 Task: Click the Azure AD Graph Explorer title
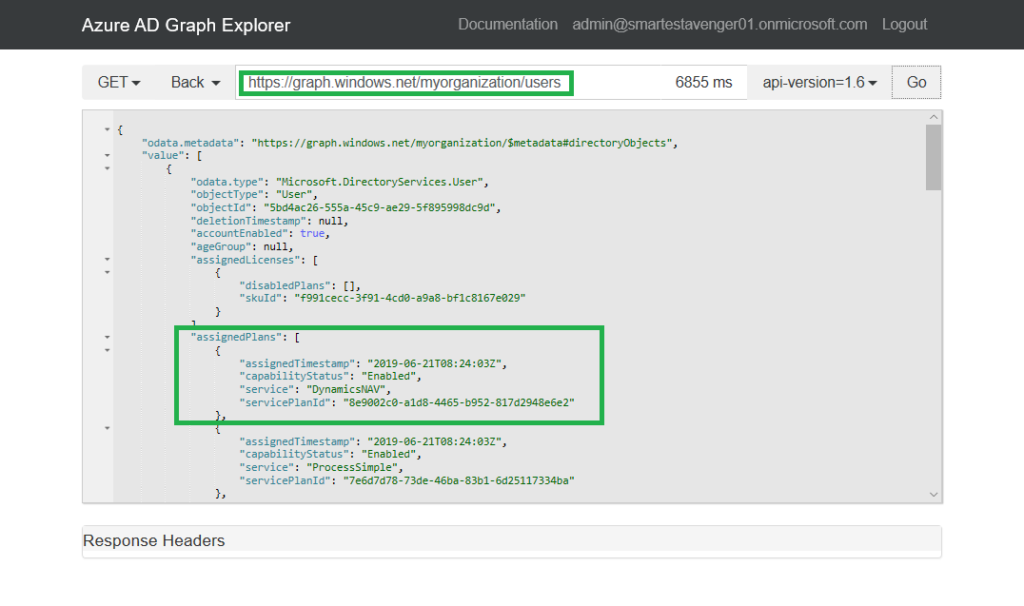tap(186, 25)
